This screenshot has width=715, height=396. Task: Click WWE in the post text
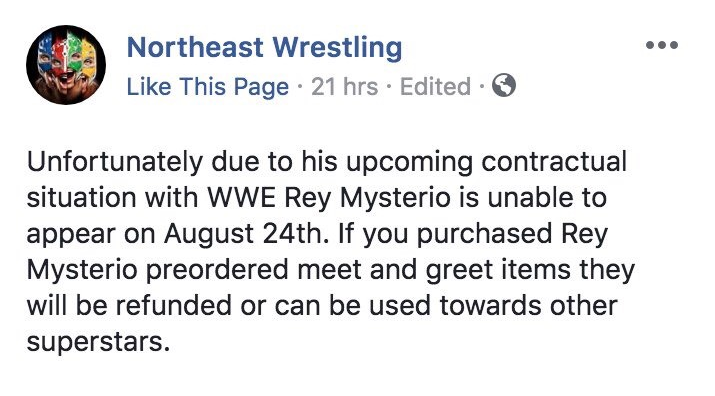pos(242,198)
